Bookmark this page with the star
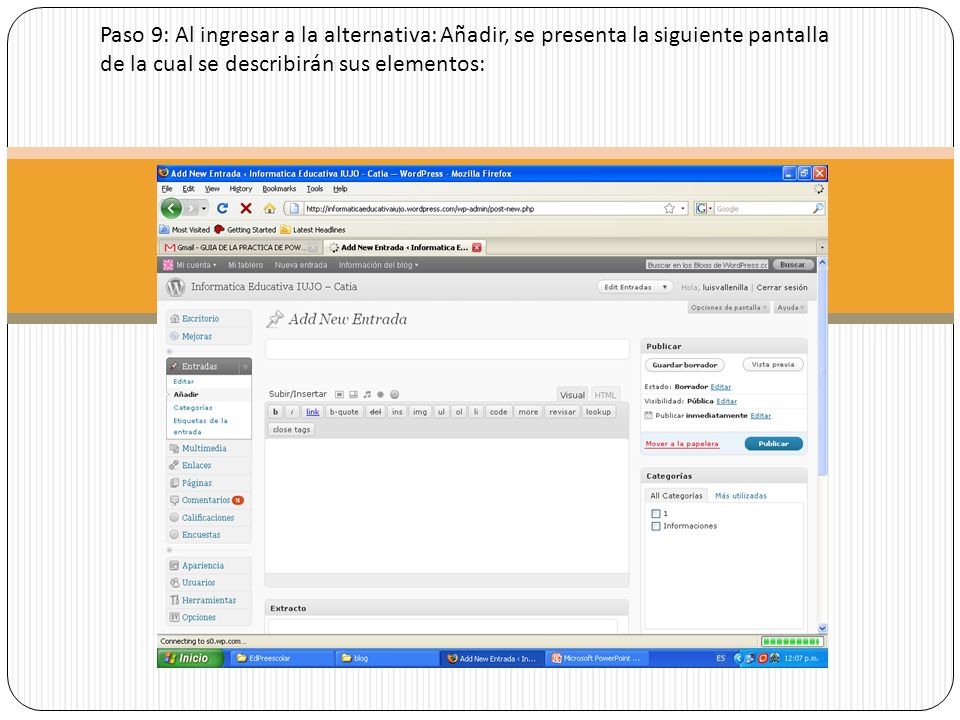The width and height of the screenshot is (960, 720). coord(669,208)
